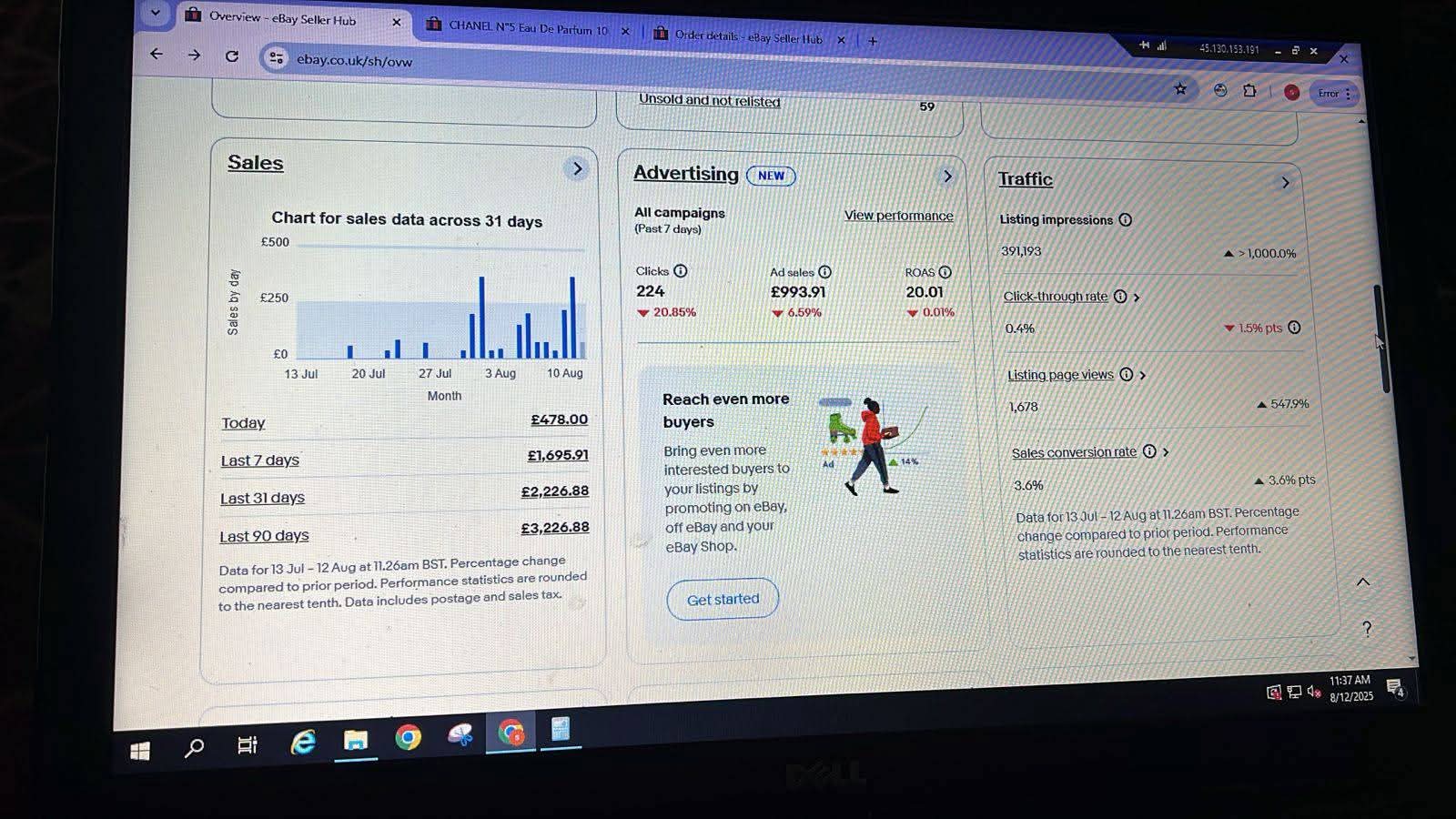This screenshot has height=819, width=1456.
Task: Collapse panel with the up chevron
Action: 1362,582
